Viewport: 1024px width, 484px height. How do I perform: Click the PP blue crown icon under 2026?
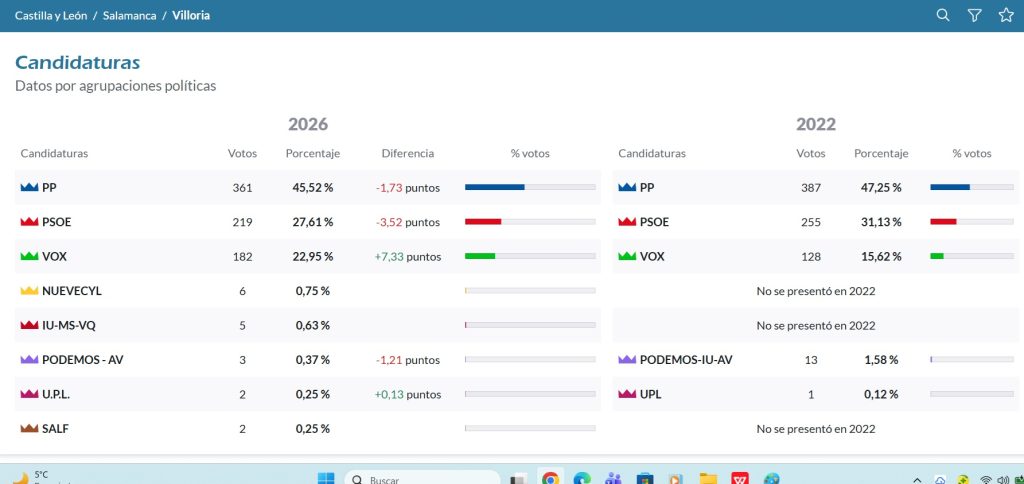[x=29, y=187]
